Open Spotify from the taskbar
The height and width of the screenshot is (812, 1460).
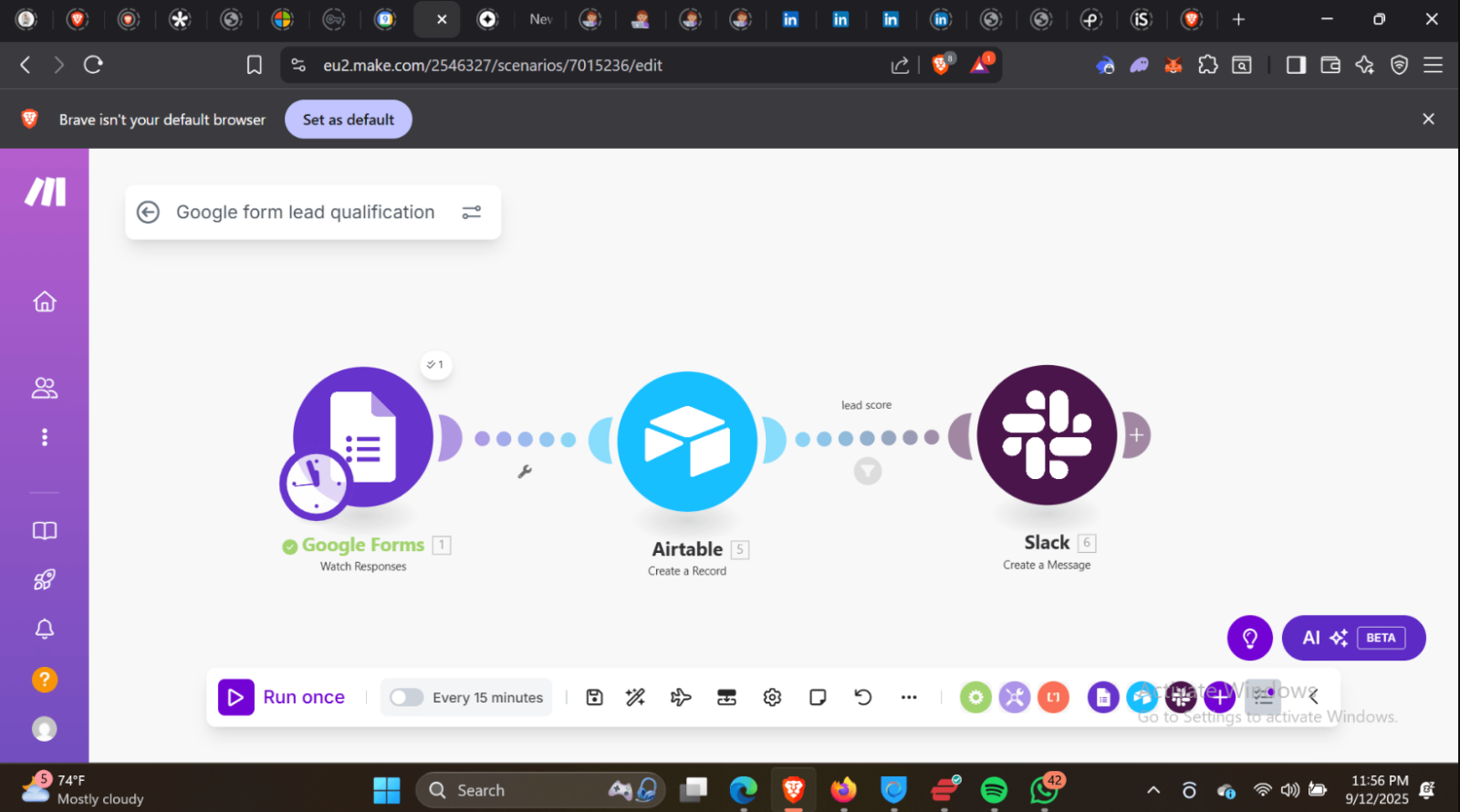(994, 790)
